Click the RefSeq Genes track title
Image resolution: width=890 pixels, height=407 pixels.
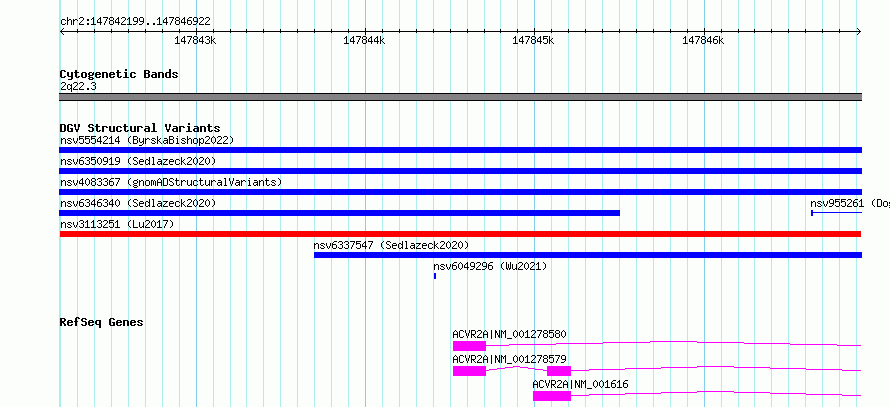point(101,322)
